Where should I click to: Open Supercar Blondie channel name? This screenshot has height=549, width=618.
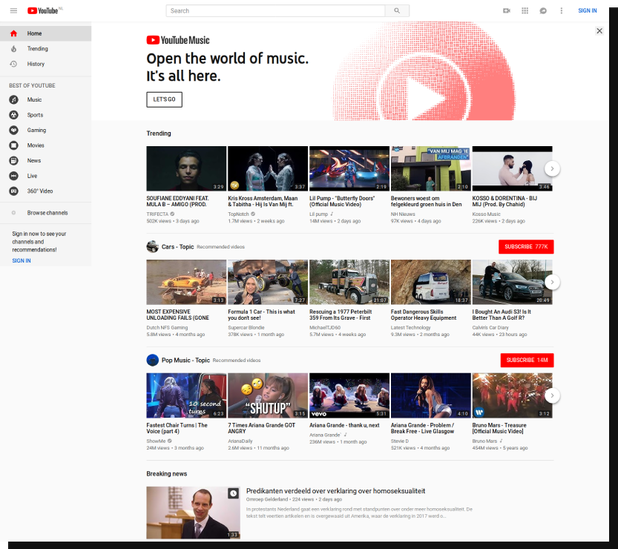click(246, 328)
